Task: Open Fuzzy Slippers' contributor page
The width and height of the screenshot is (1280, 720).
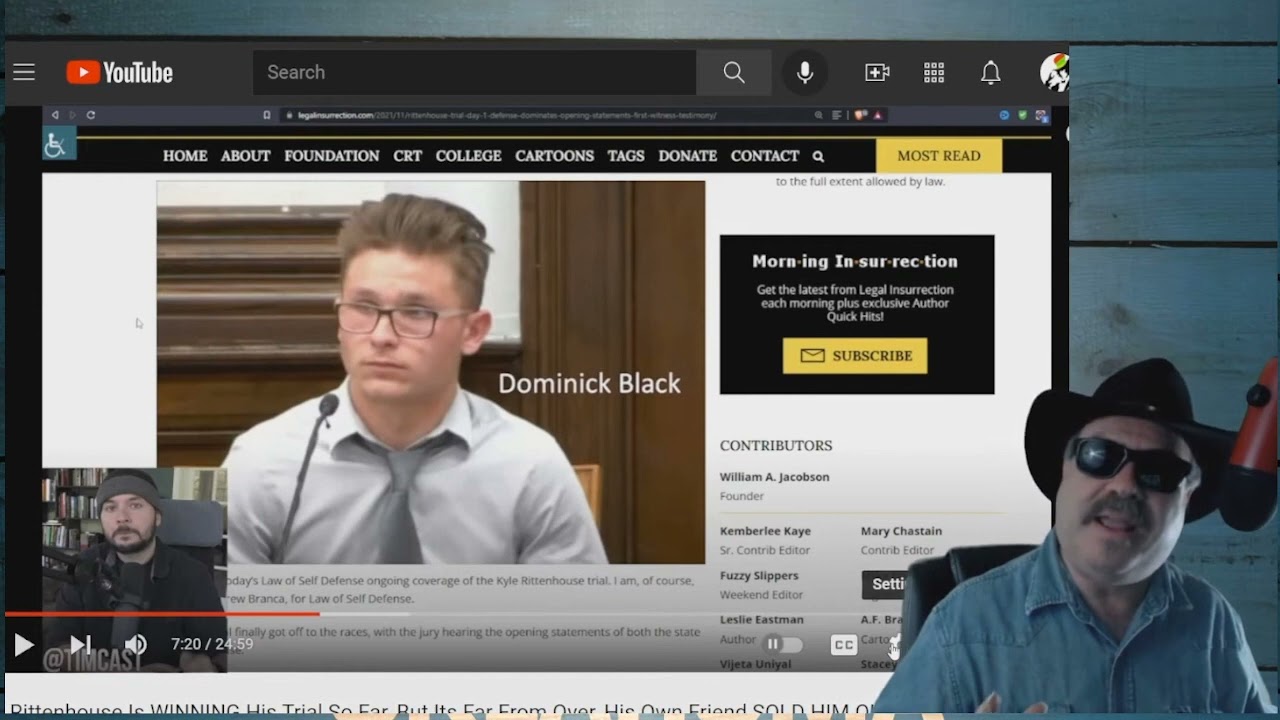Action: click(759, 576)
